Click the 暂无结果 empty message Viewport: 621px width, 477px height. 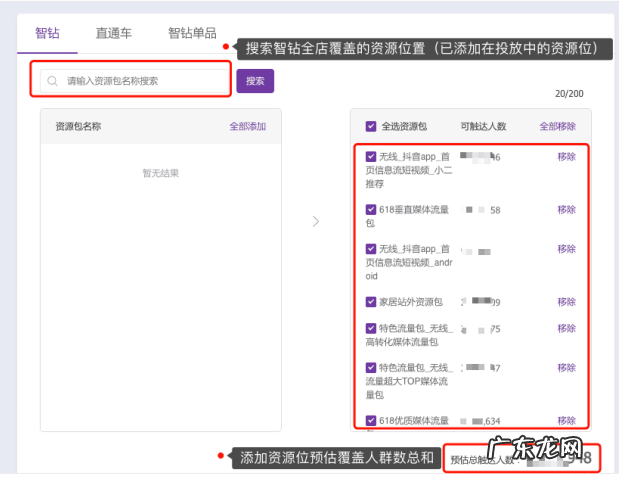coord(161,173)
